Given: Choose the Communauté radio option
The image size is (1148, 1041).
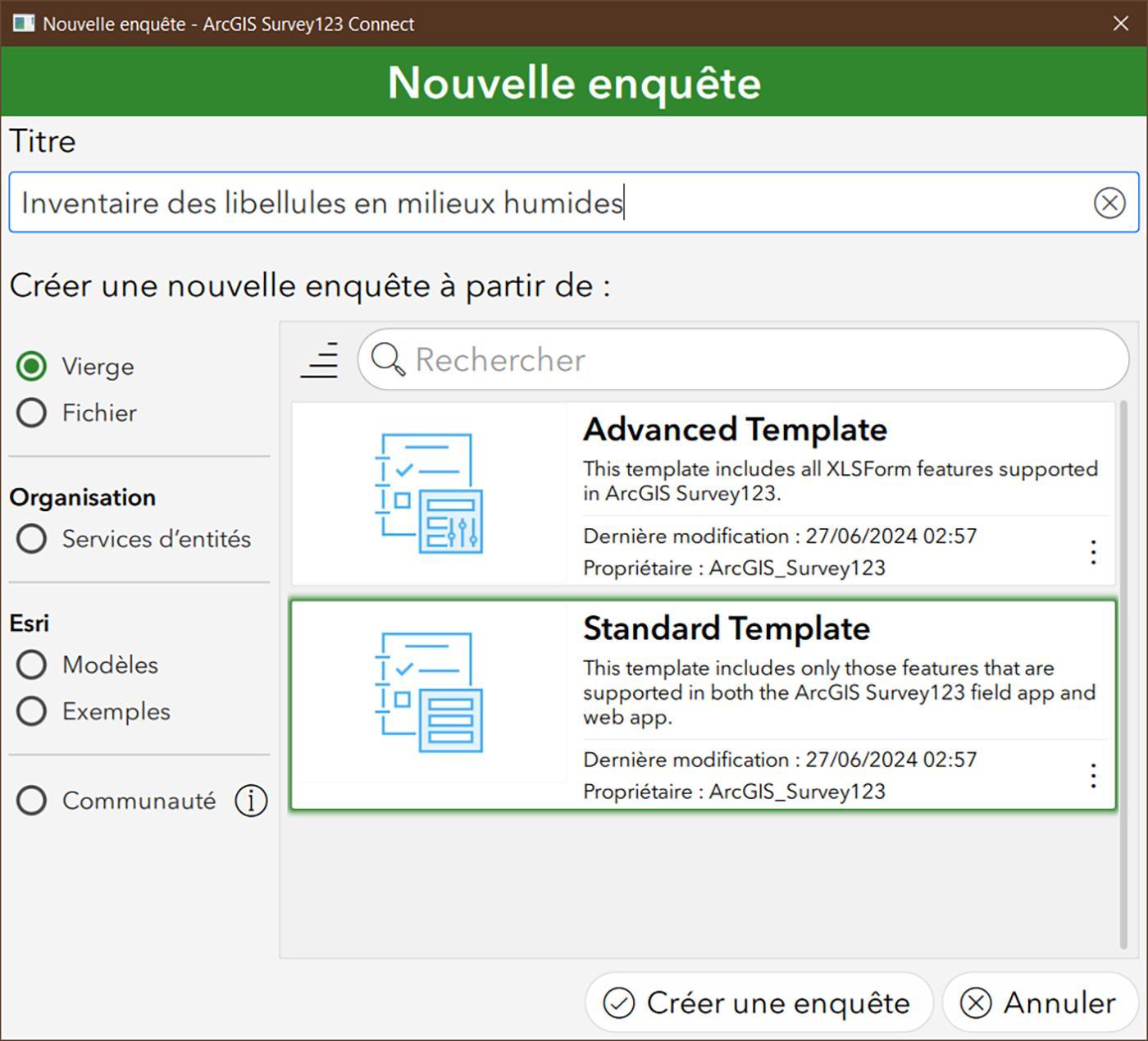Looking at the screenshot, I should [31, 800].
